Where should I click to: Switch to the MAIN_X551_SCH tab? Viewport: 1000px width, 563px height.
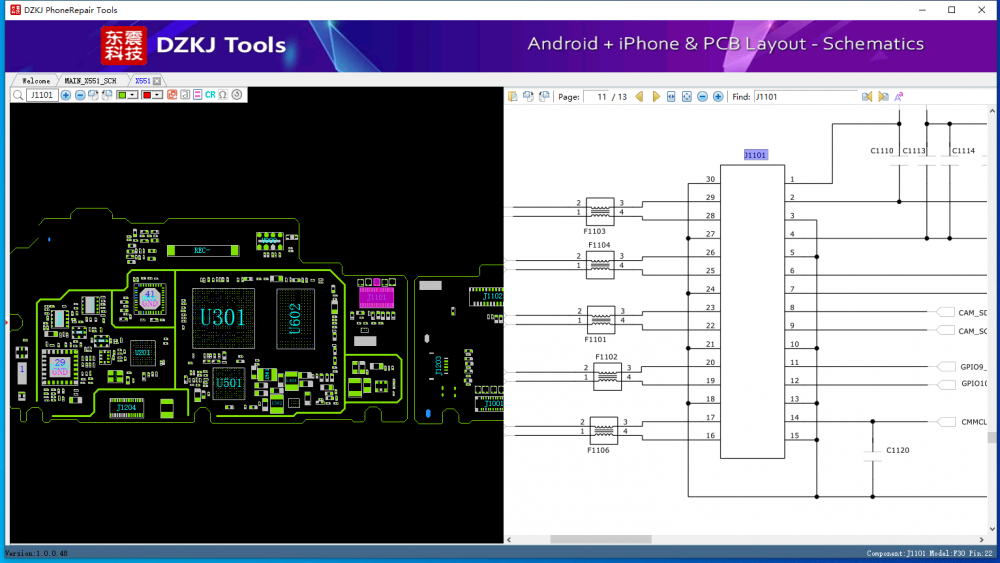point(92,80)
